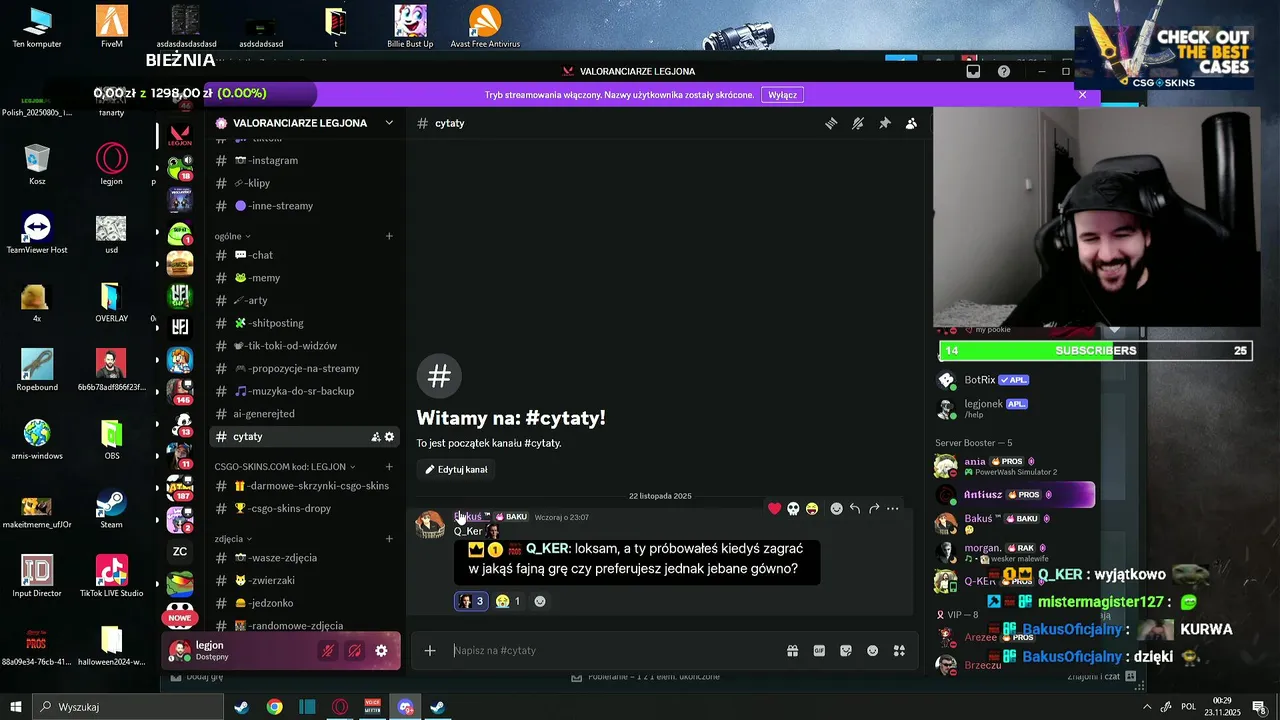Toggle microphone mute in user panel
1280x720 pixels.
click(328, 651)
